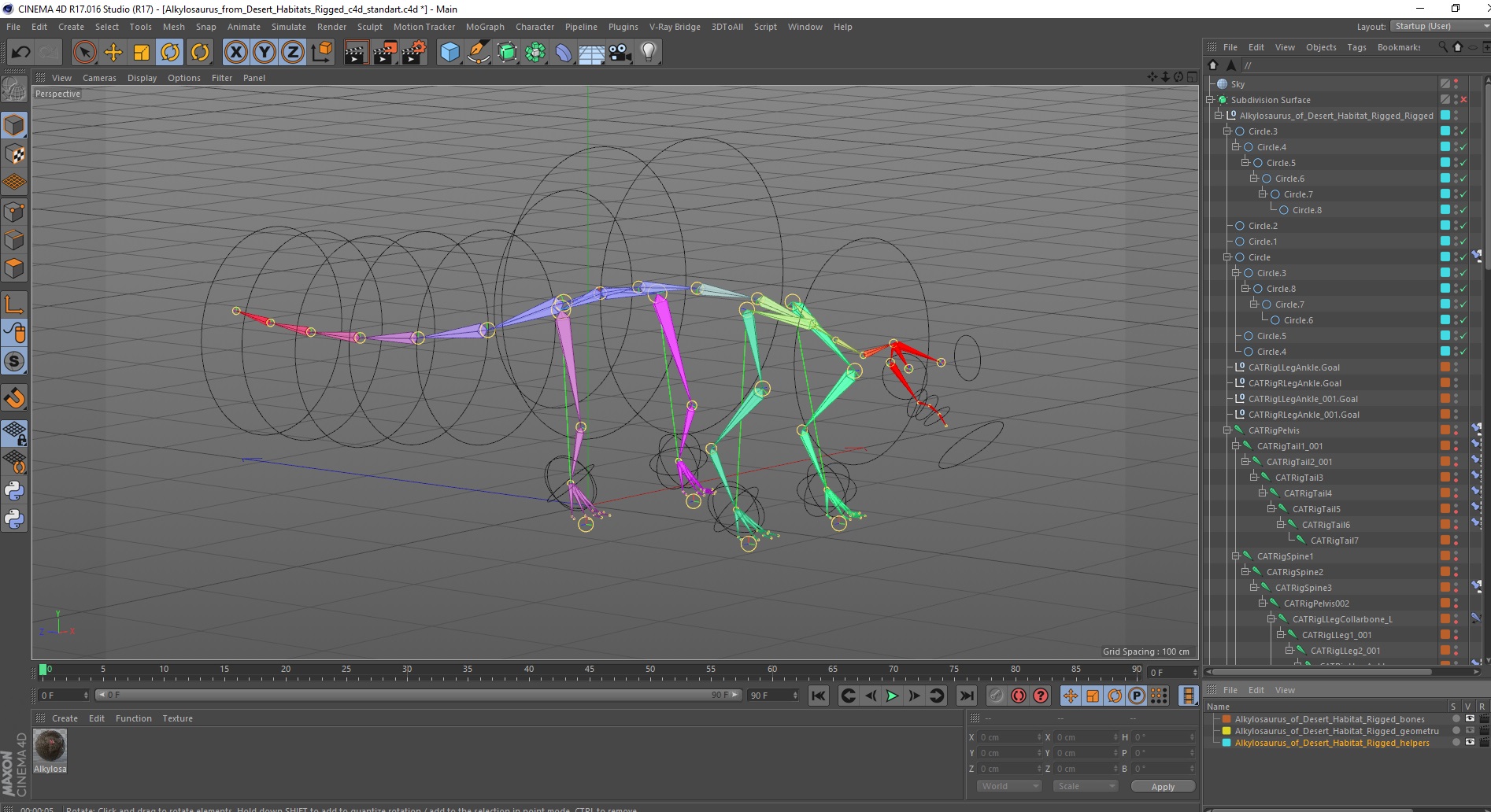Click the Apply button

(1163, 786)
